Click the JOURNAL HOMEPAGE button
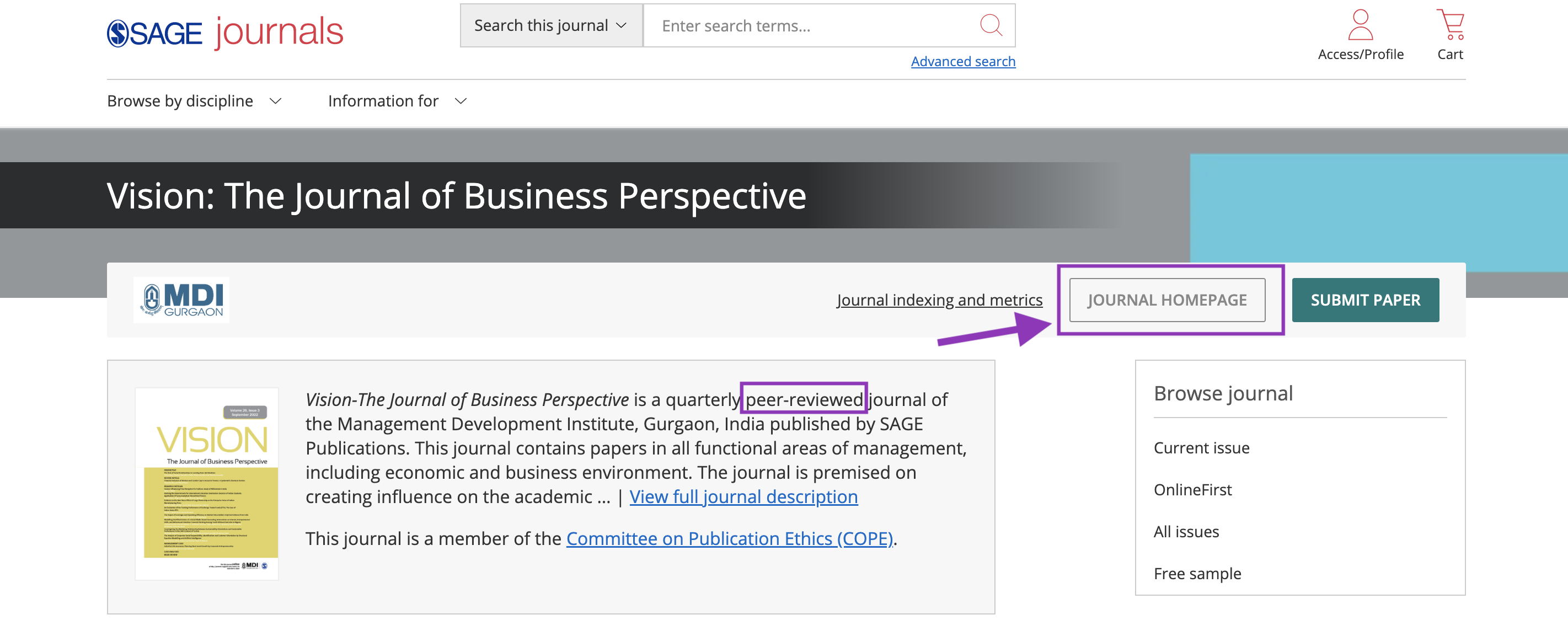This screenshot has width=1568, height=620. (x=1167, y=300)
